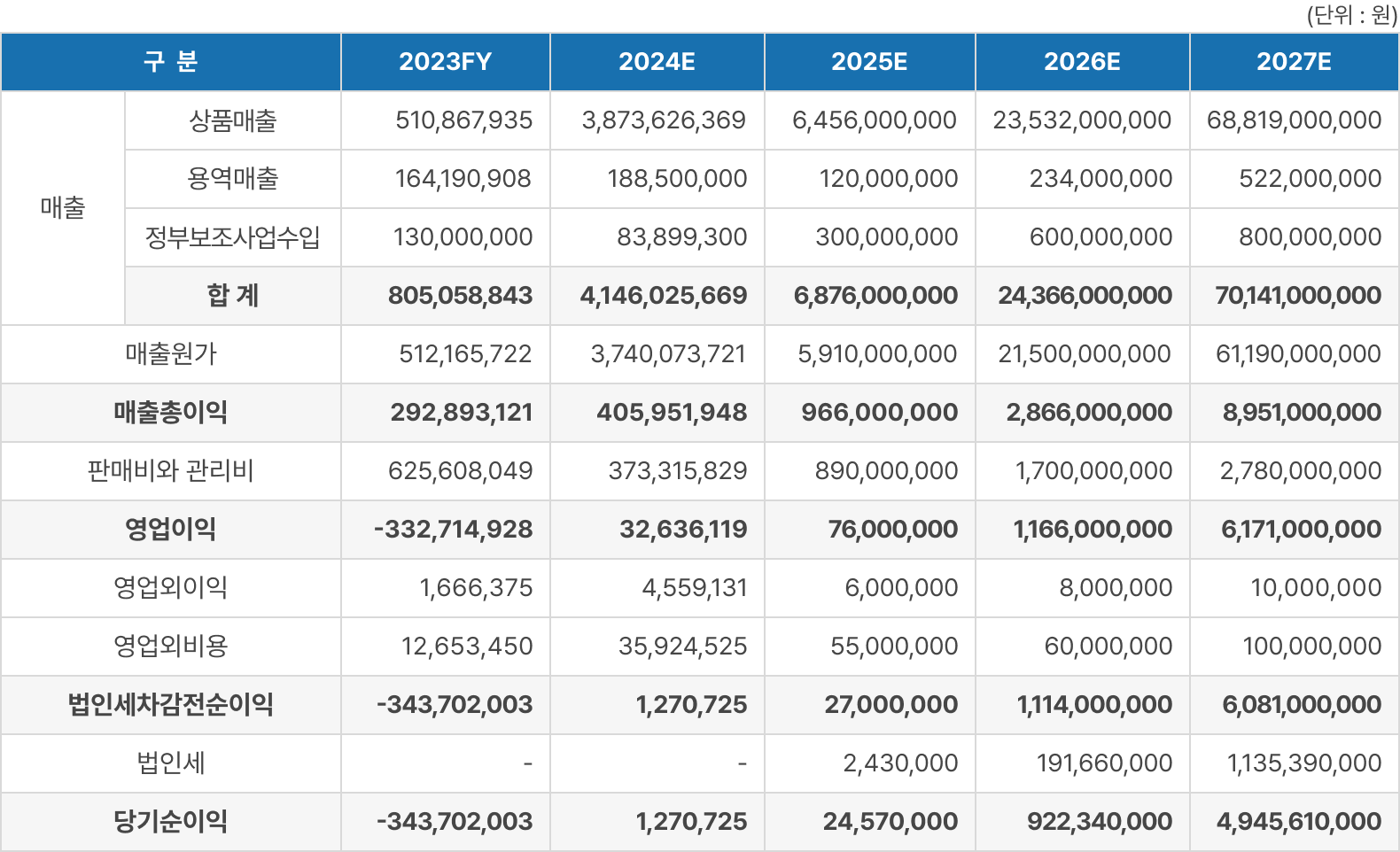Click the 2025E column header
The width and height of the screenshot is (1400, 852).
869,62
